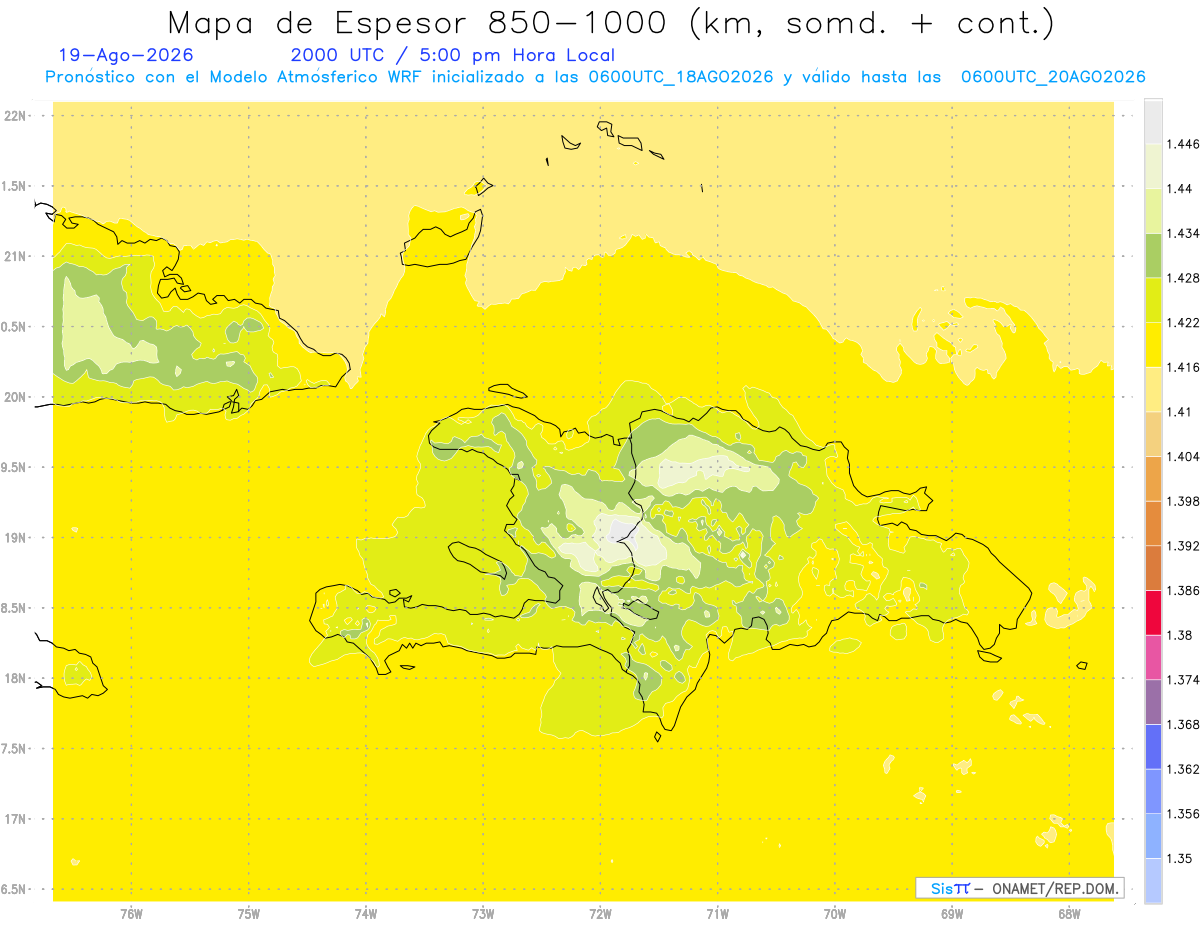Click the legend value 1.386

1183,590
